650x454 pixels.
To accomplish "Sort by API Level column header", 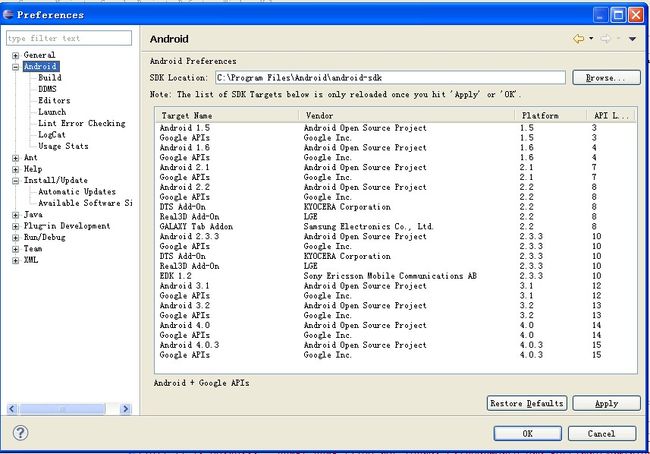I will [612, 116].
